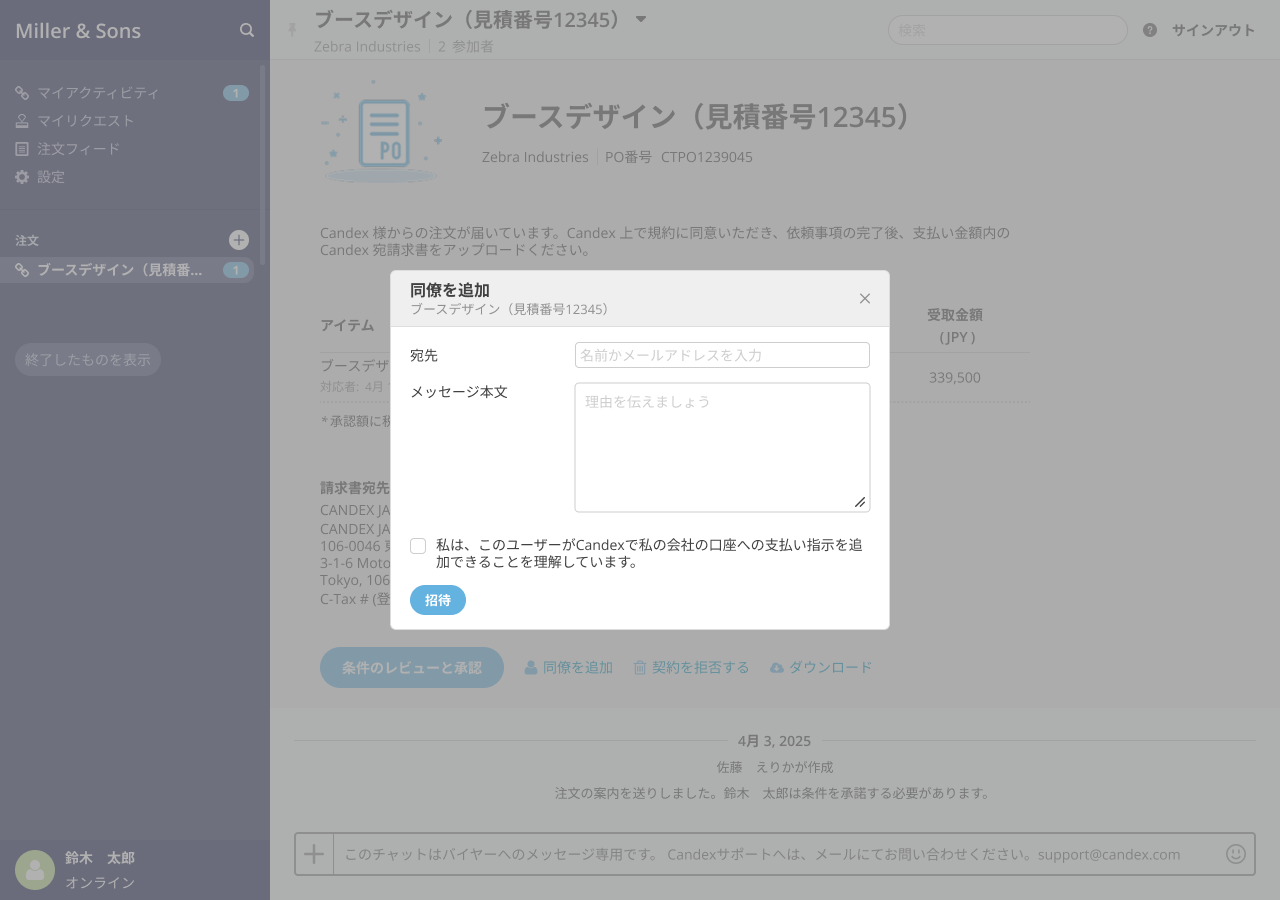Click the chat attachment plus button
The height and width of the screenshot is (900, 1280).
pos(314,854)
